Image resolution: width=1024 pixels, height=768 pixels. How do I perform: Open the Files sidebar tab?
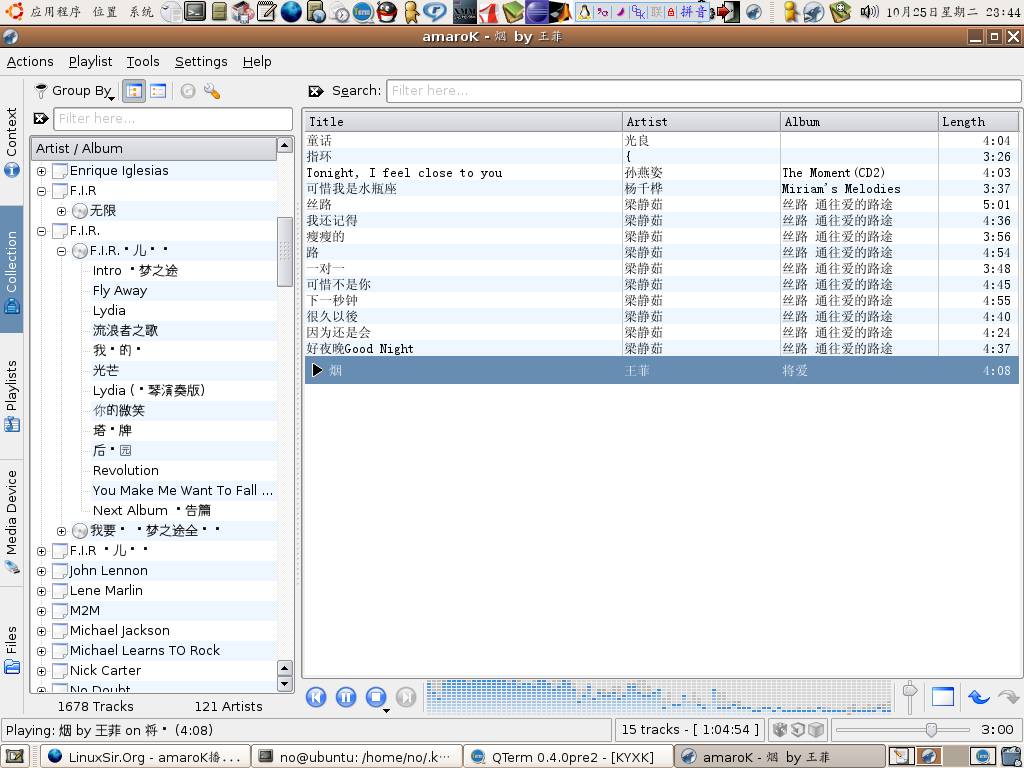pos(12,649)
